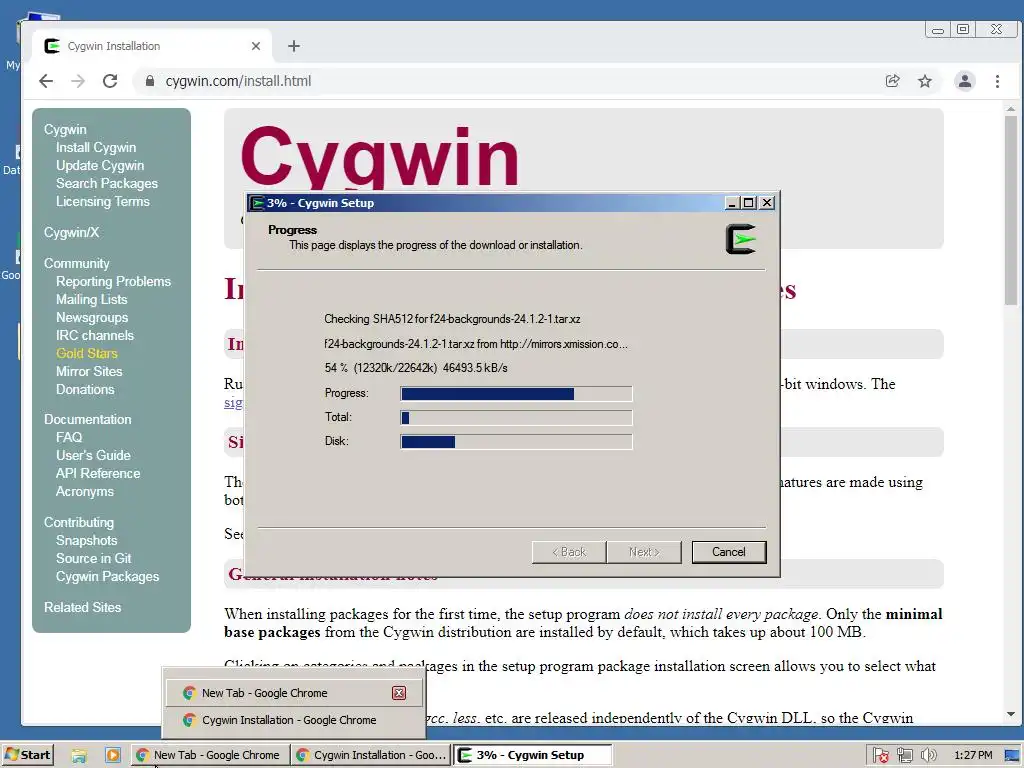The image size is (1024, 768).
Task: Open the Gold Stars sidebar link
Action: point(87,353)
